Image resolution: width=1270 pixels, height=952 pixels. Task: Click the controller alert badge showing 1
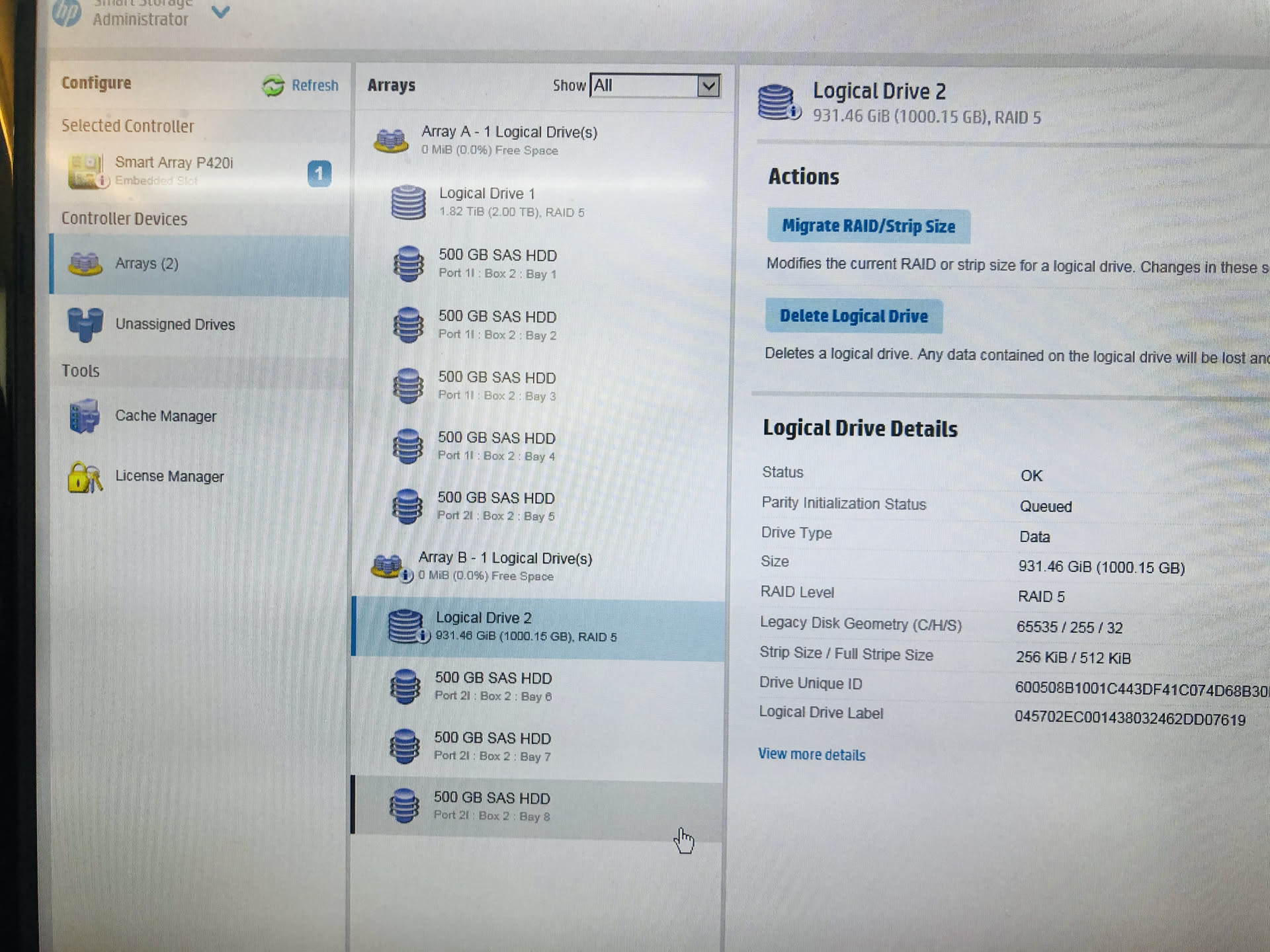click(319, 174)
